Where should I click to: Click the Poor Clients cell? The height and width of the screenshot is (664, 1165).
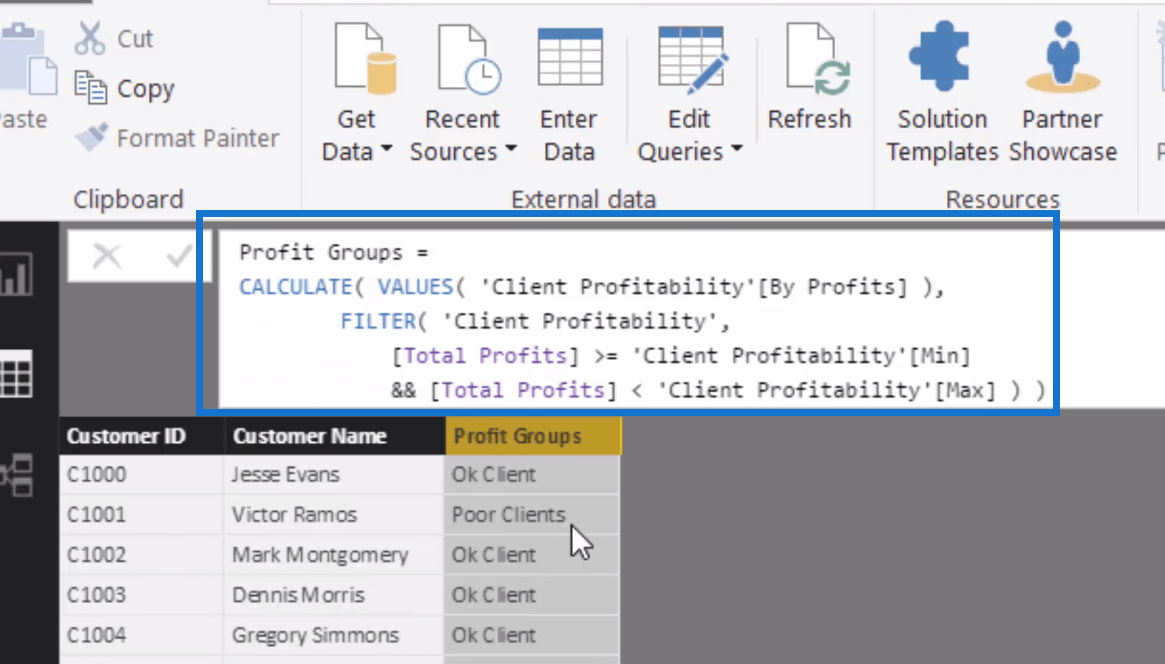click(532, 515)
